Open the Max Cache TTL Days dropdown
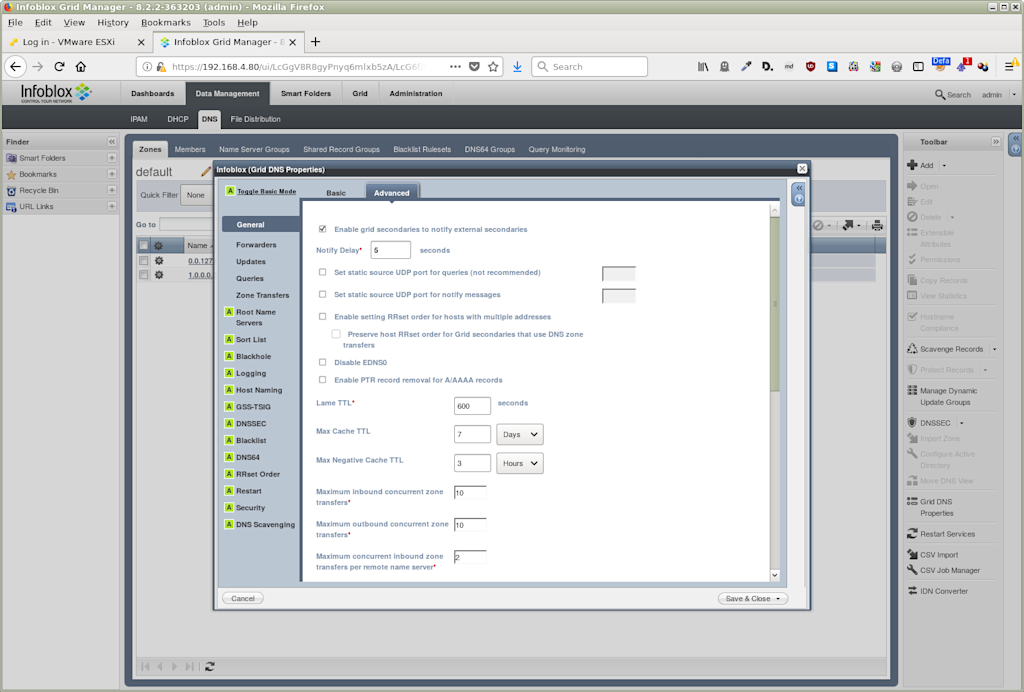Viewport: 1024px width, 692px height. [520, 434]
